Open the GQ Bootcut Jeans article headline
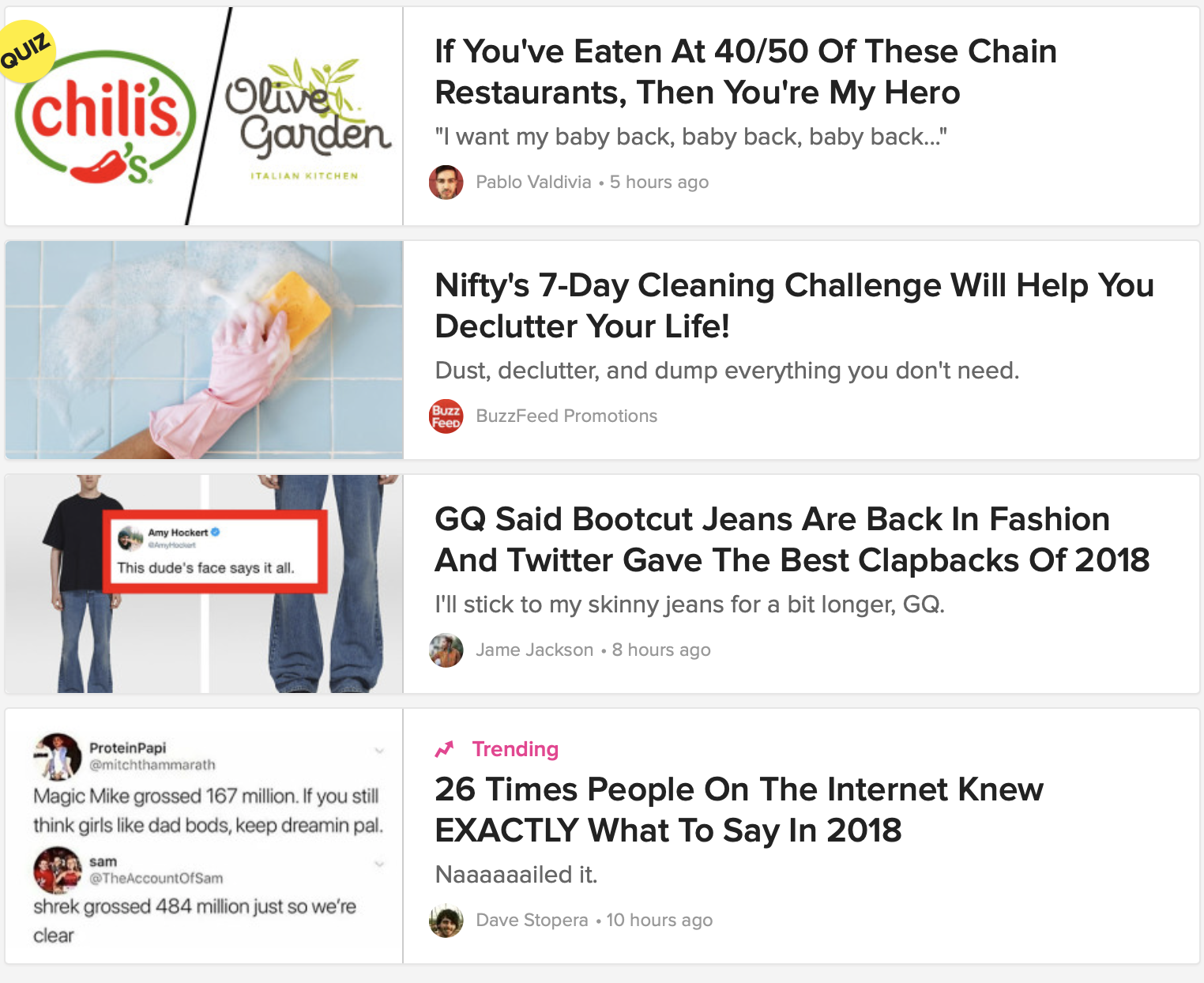This screenshot has width=1204, height=983. (x=792, y=540)
